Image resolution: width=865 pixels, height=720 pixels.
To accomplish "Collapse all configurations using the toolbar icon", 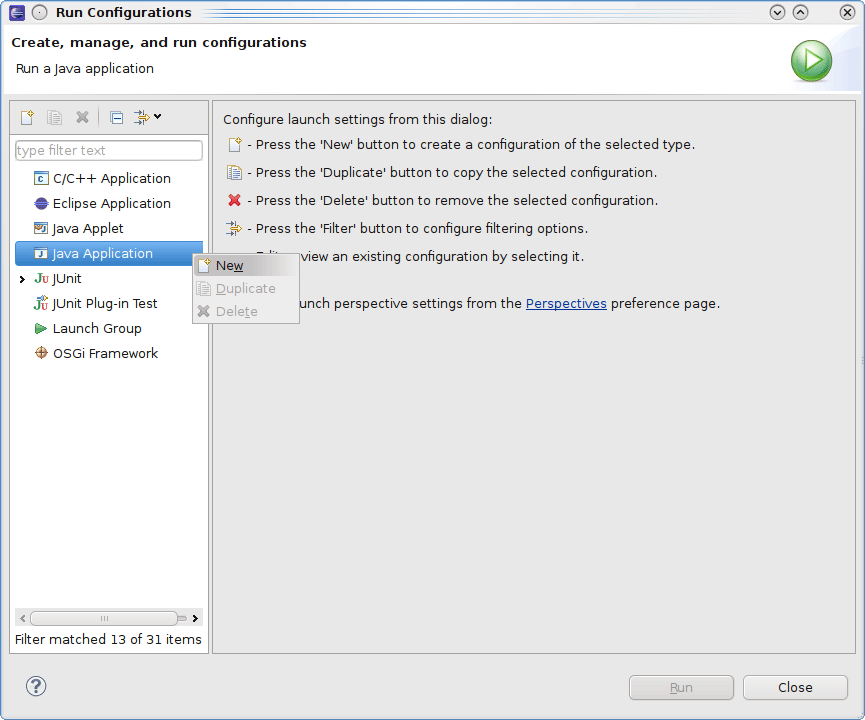I will click(x=116, y=118).
